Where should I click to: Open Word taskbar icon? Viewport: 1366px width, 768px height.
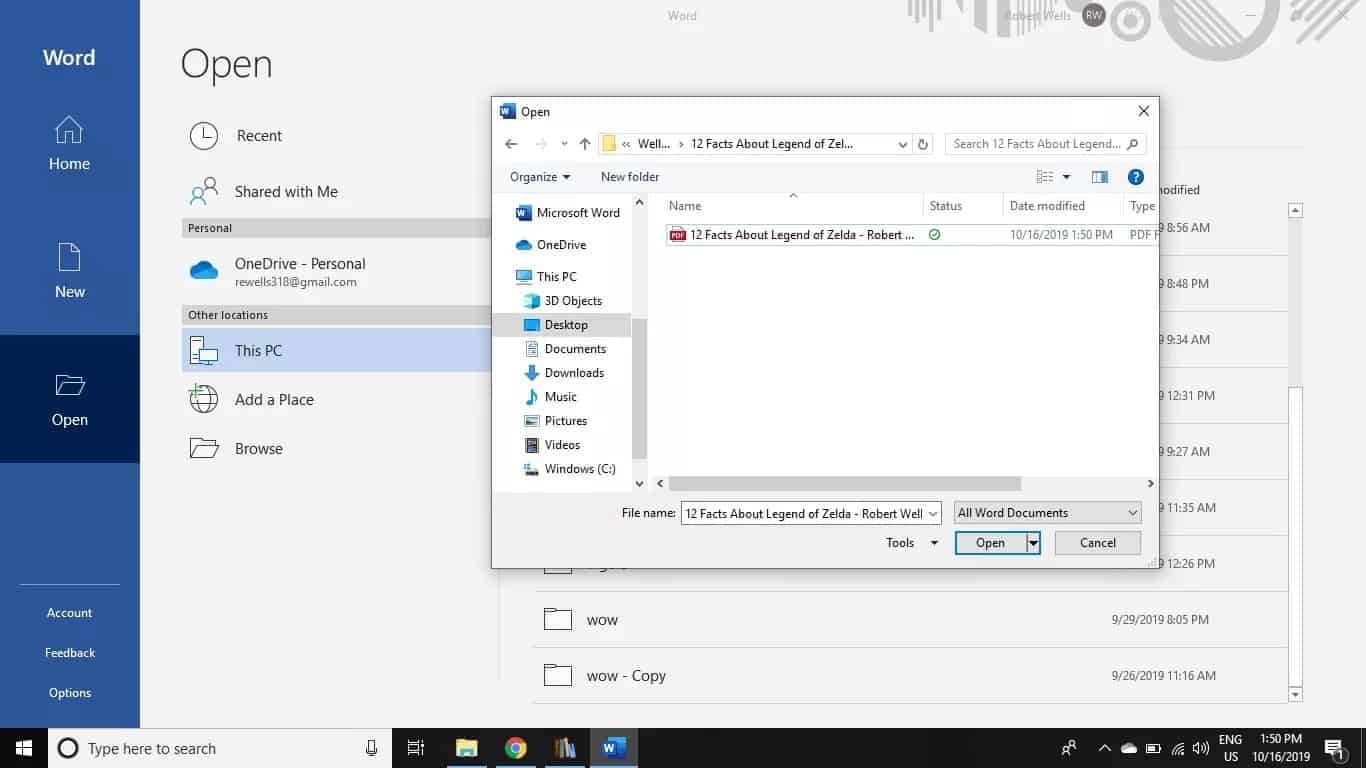coord(613,748)
